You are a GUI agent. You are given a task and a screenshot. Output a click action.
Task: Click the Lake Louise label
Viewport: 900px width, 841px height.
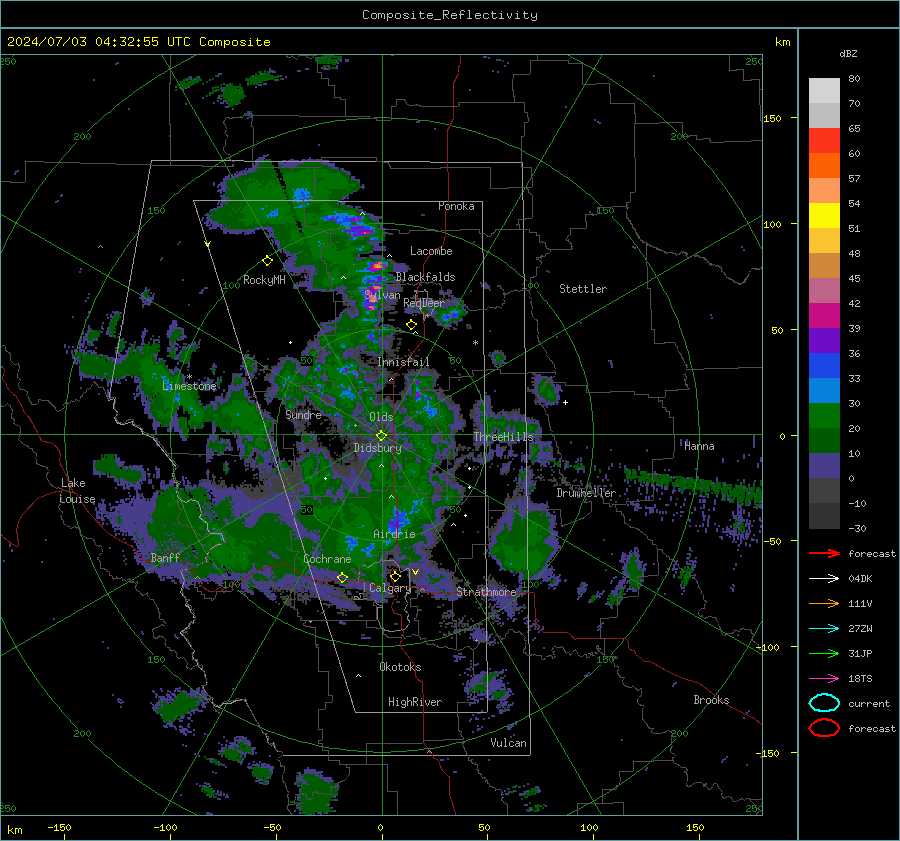pyautogui.click(x=77, y=491)
